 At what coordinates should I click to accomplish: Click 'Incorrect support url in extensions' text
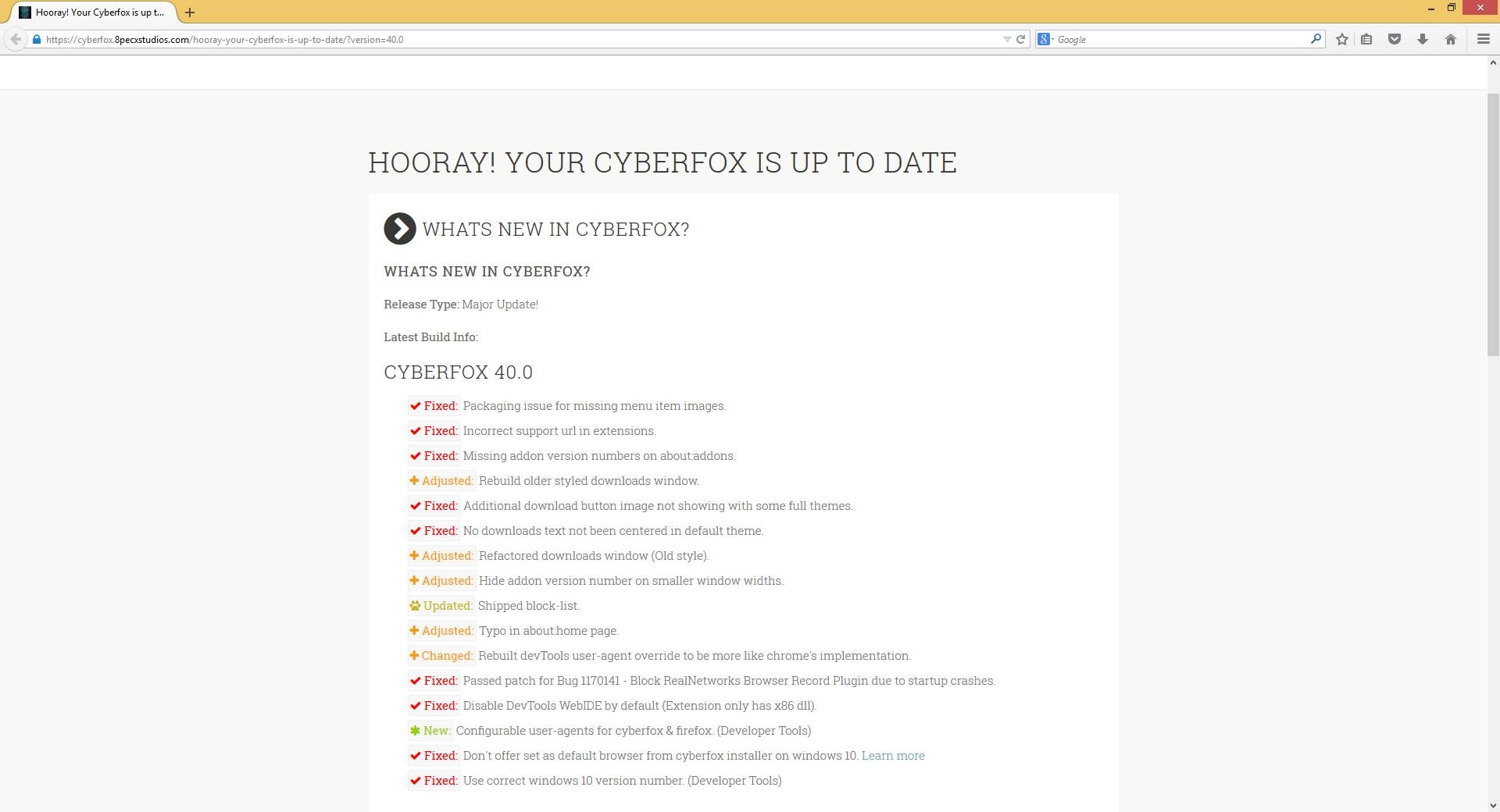559,431
